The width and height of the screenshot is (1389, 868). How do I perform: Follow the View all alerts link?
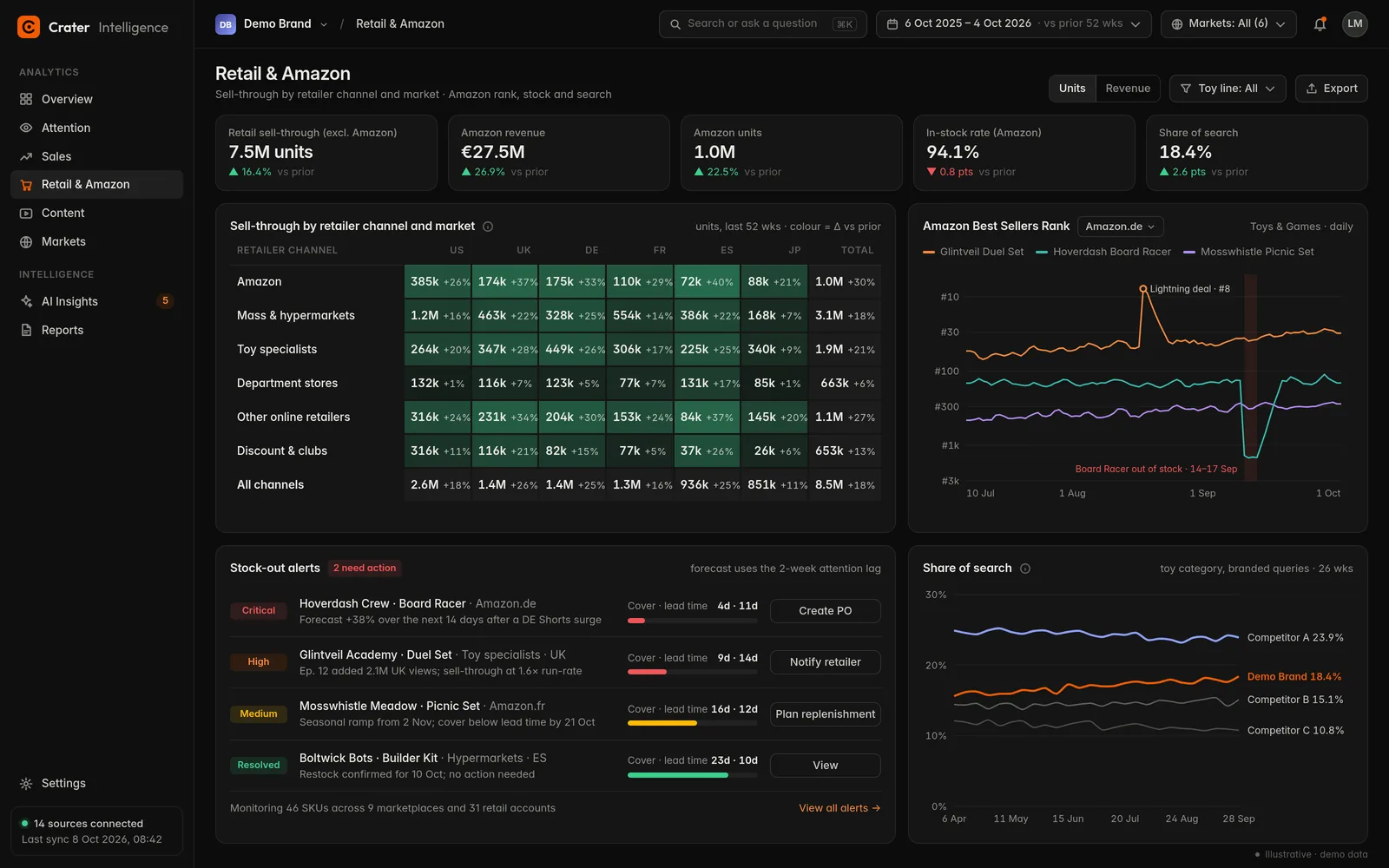click(x=839, y=808)
